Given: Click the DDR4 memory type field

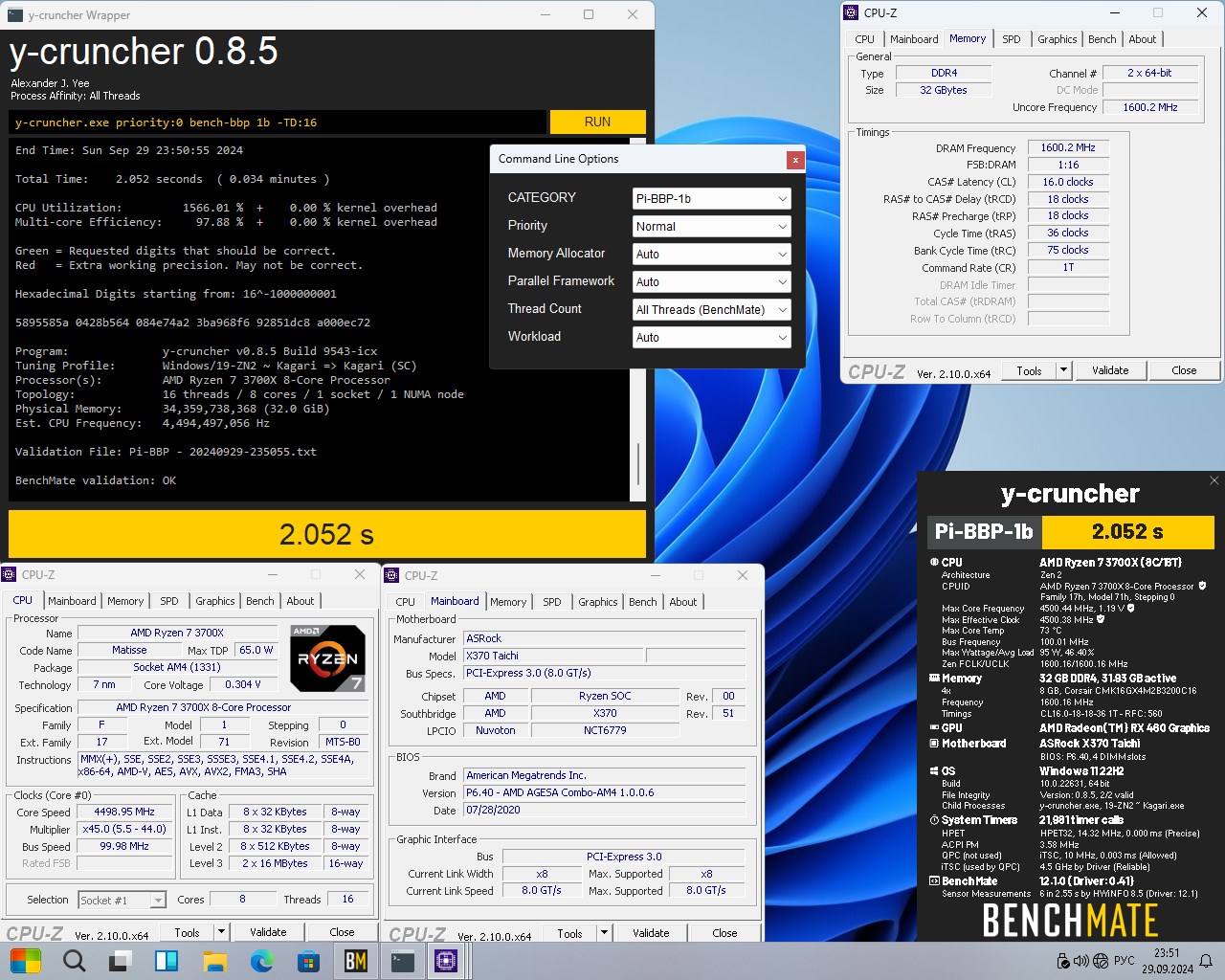Looking at the screenshot, I should coord(944,74).
